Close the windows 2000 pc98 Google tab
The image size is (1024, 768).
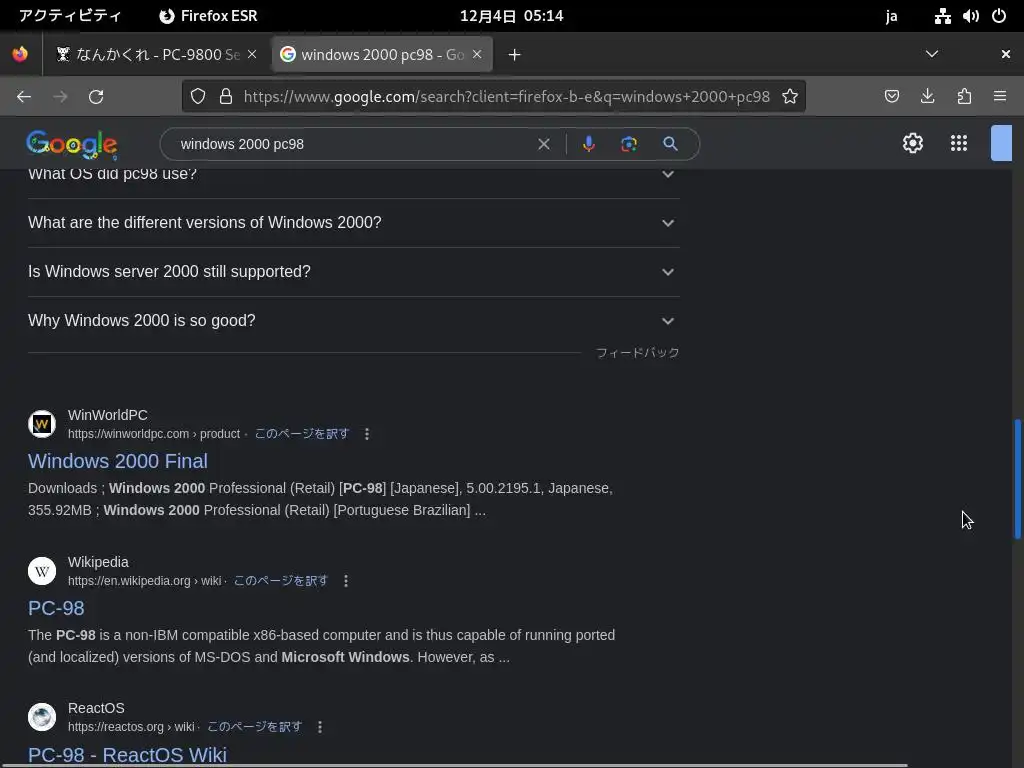click(477, 54)
